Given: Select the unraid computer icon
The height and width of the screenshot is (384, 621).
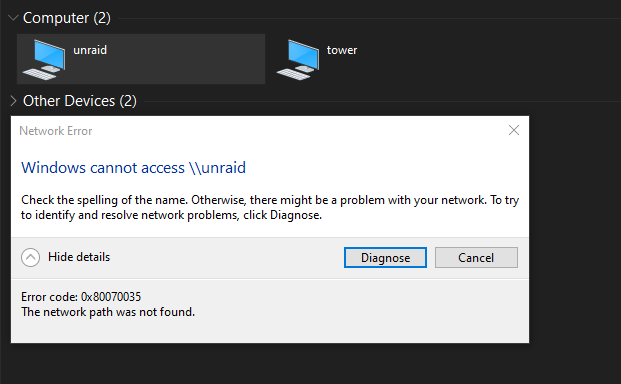Looking at the screenshot, I should pyautogui.click(x=44, y=59).
